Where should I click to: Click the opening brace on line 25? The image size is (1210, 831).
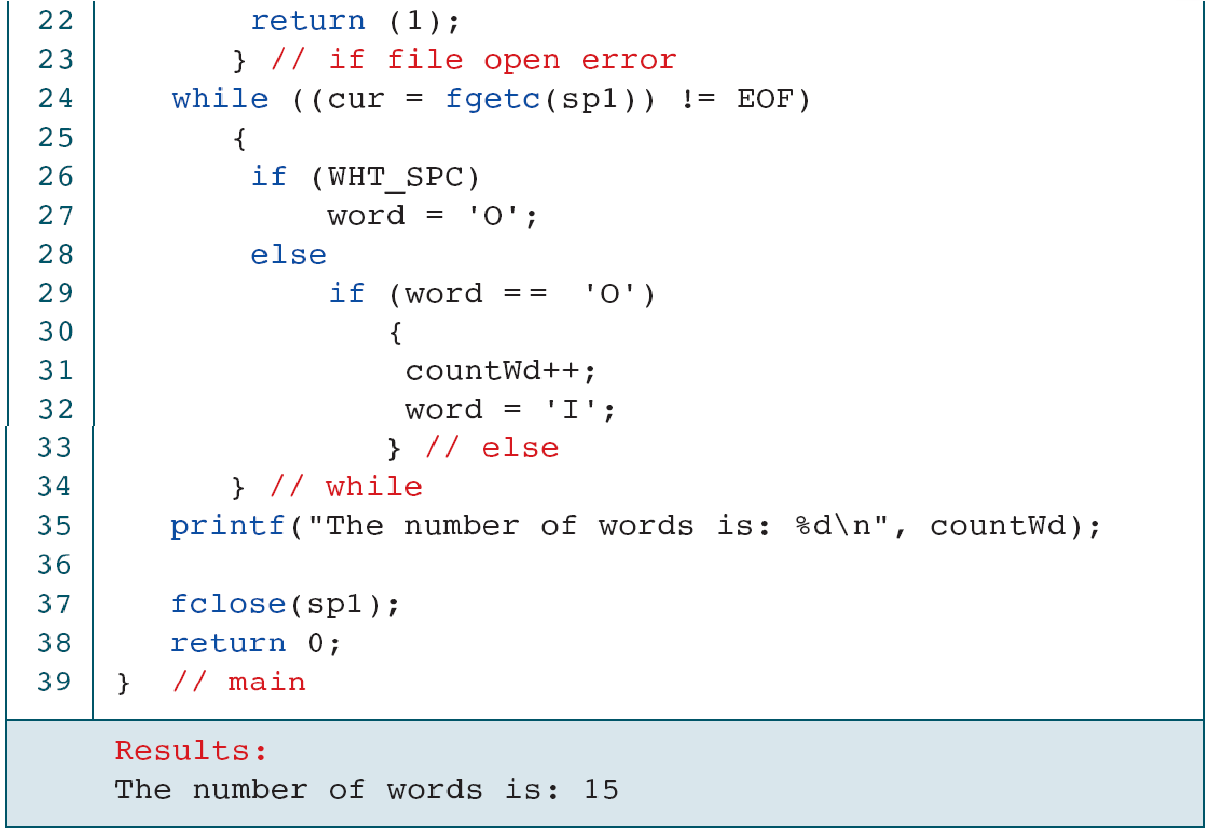(x=240, y=138)
